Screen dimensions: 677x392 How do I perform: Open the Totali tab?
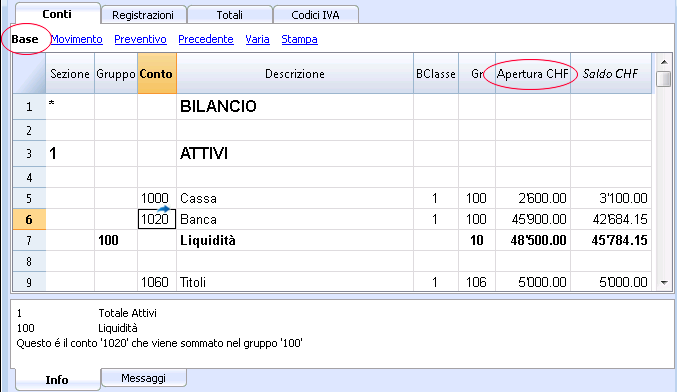click(x=229, y=15)
